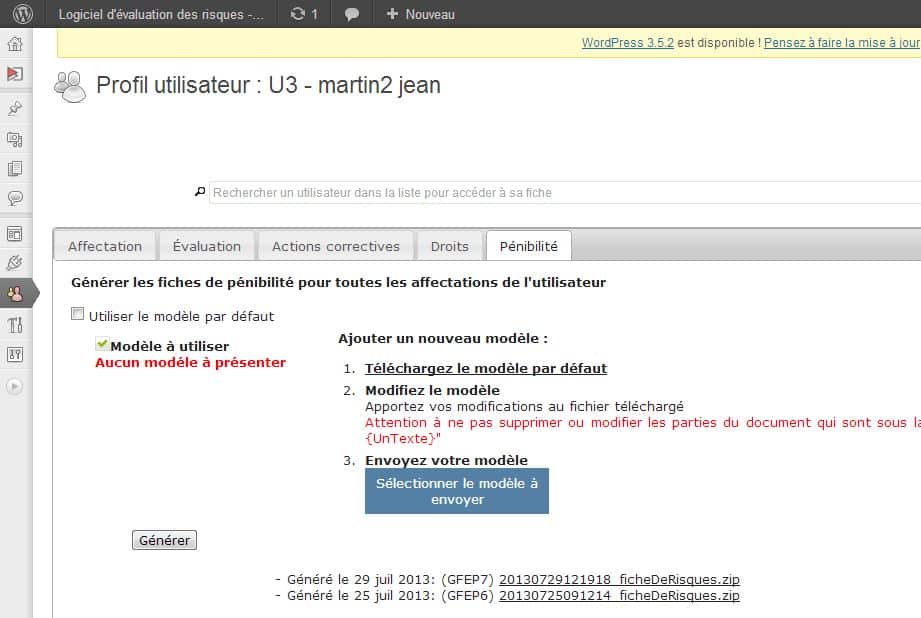
Task: Switch to the Évaluation tab
Action: (x=206, y=246)
